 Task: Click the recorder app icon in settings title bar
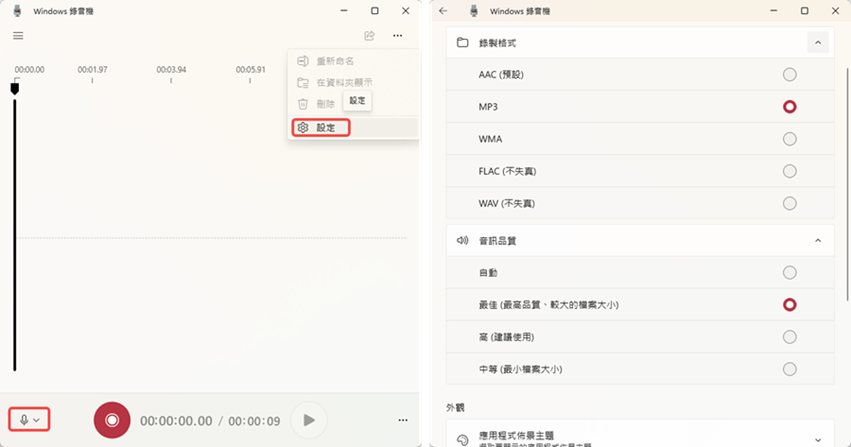pos(474,11)
